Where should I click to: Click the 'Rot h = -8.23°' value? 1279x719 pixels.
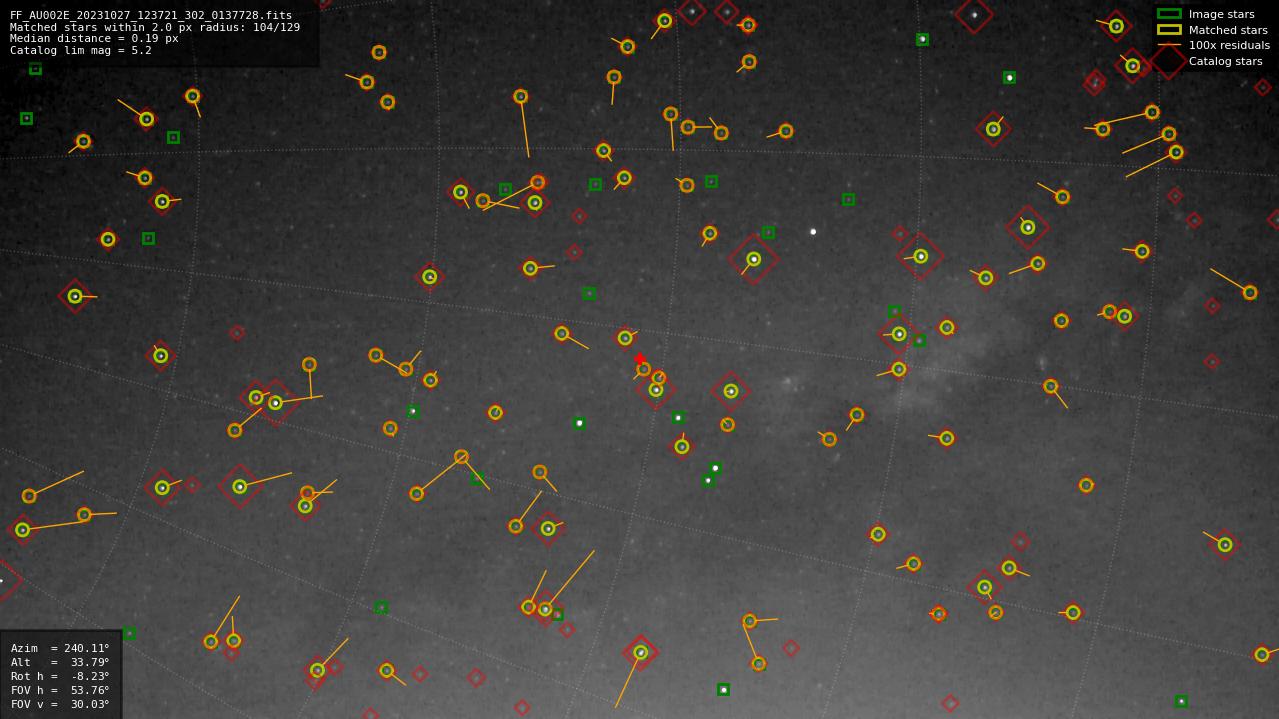60,676
